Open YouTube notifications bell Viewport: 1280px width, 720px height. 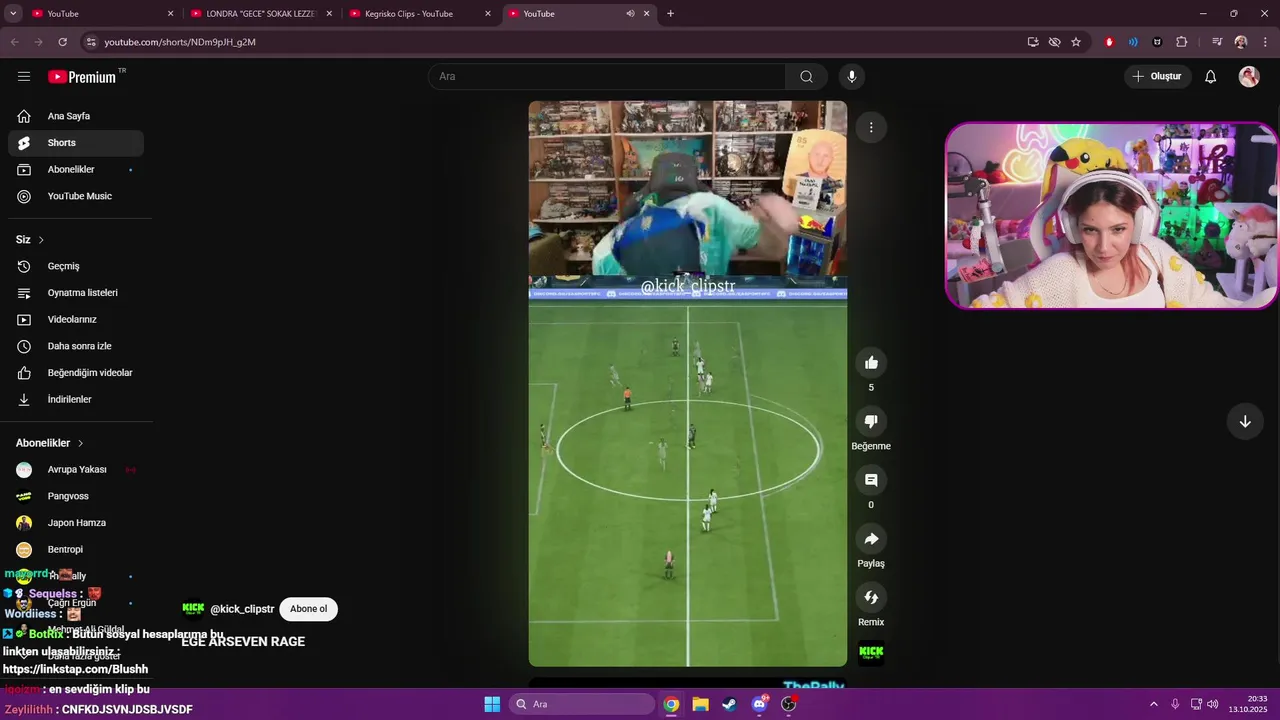point(1210,76)
